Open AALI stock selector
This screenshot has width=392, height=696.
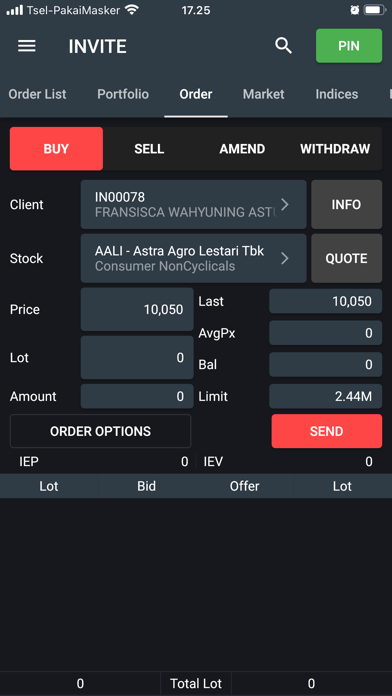click(194, 258)
